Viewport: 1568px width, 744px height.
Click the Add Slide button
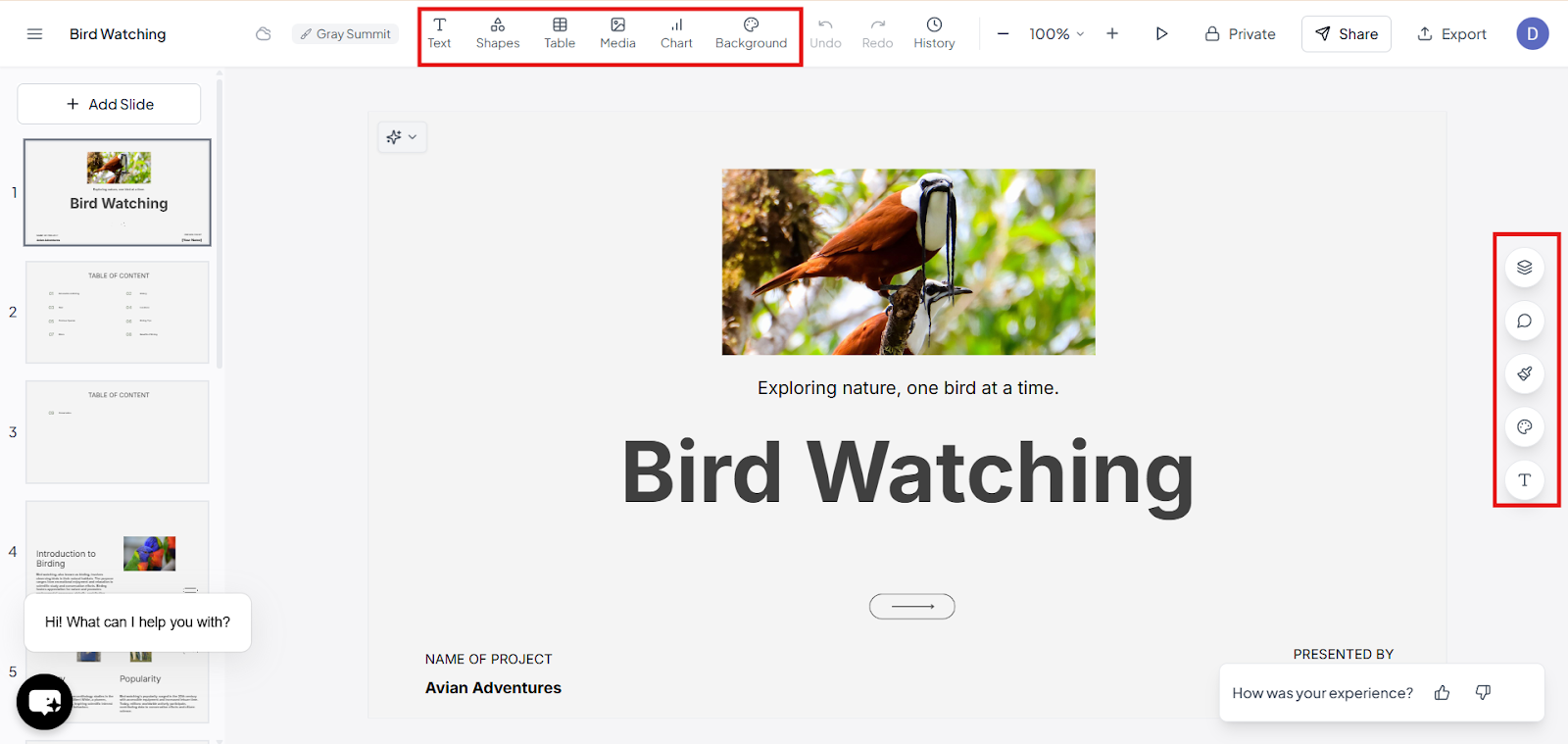(x=109, y=104)
